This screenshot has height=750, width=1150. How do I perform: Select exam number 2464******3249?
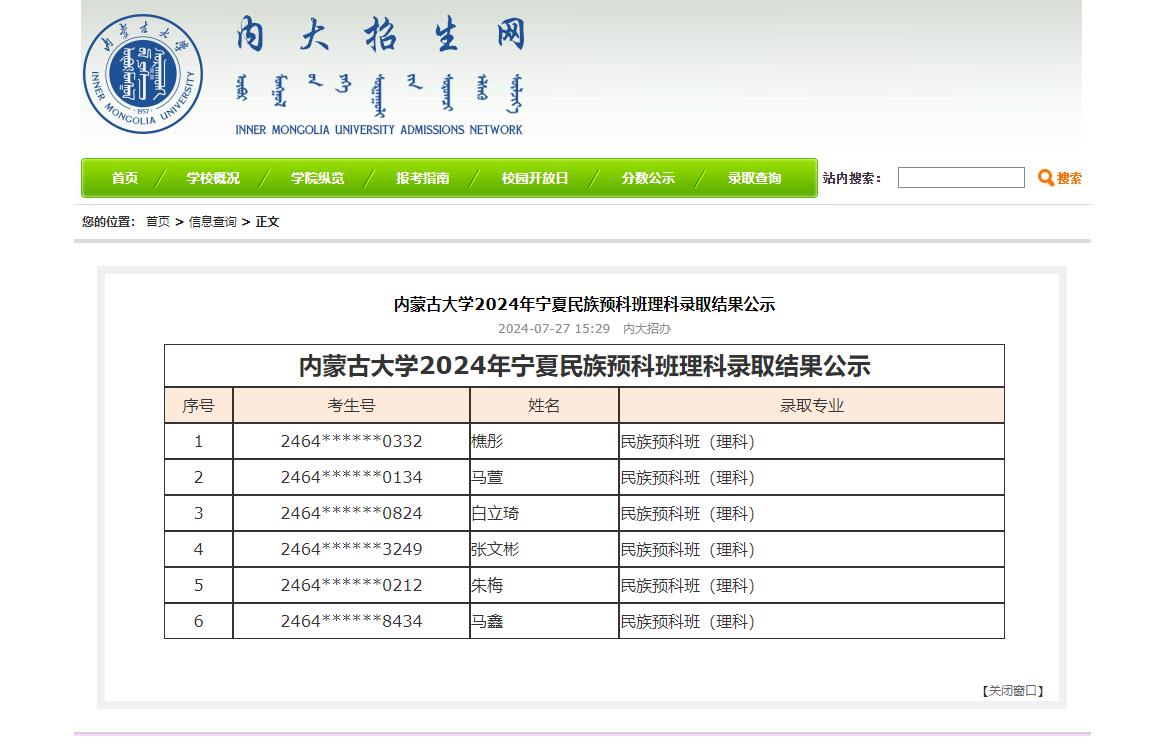(x=351, y=549)
